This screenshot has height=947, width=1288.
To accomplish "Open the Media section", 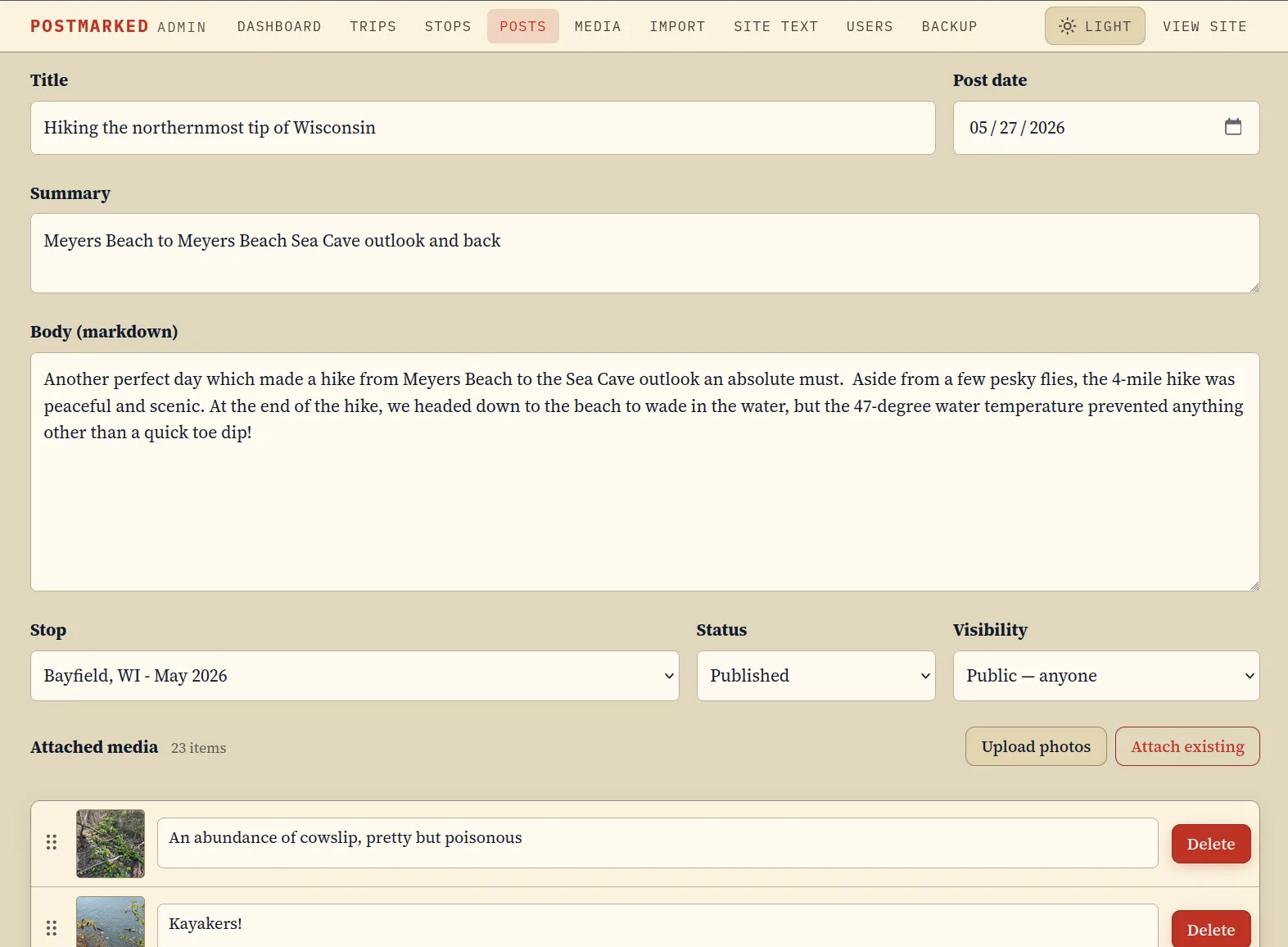I will tap(598, 26).
